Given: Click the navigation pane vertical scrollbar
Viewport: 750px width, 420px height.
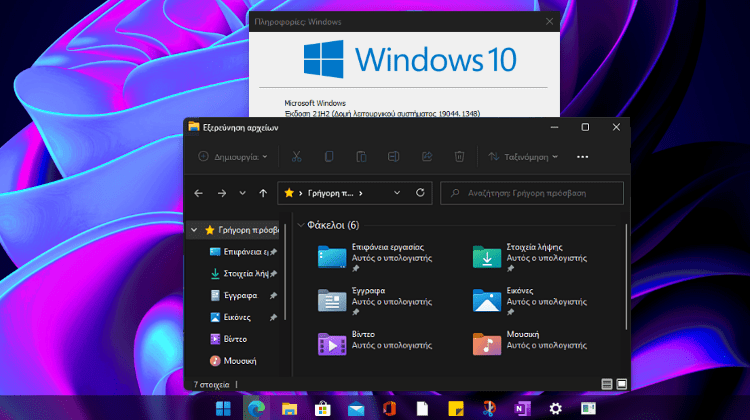Looking at the screenshot, I should (285, 272).
